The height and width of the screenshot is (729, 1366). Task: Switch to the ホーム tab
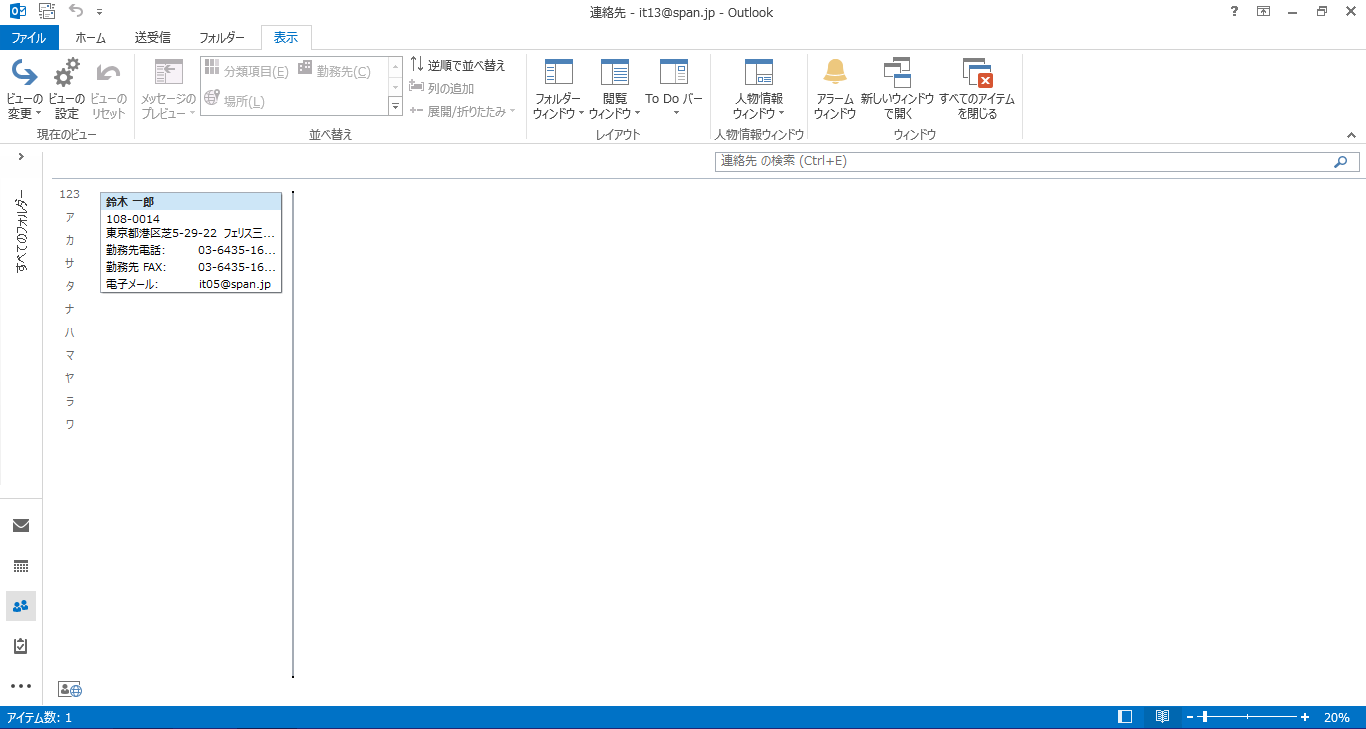(90, 38)
